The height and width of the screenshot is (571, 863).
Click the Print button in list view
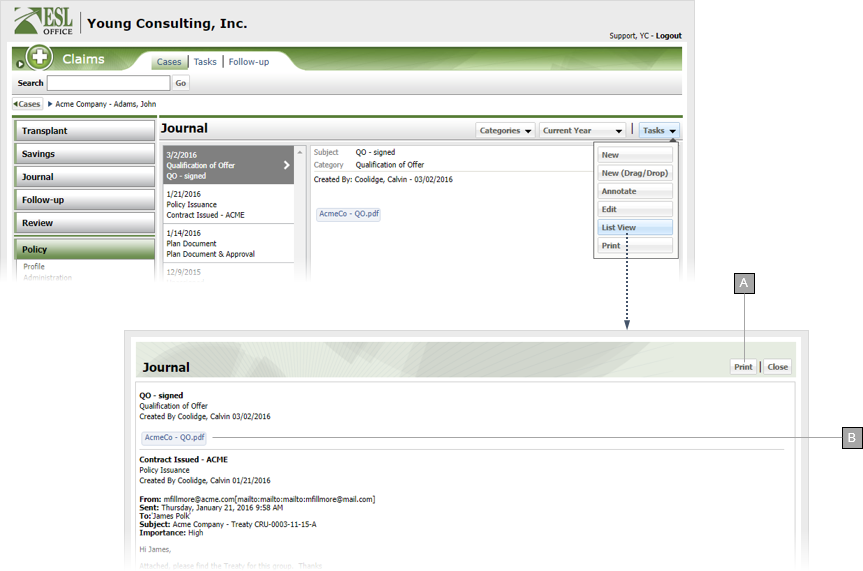click(743, 367)
